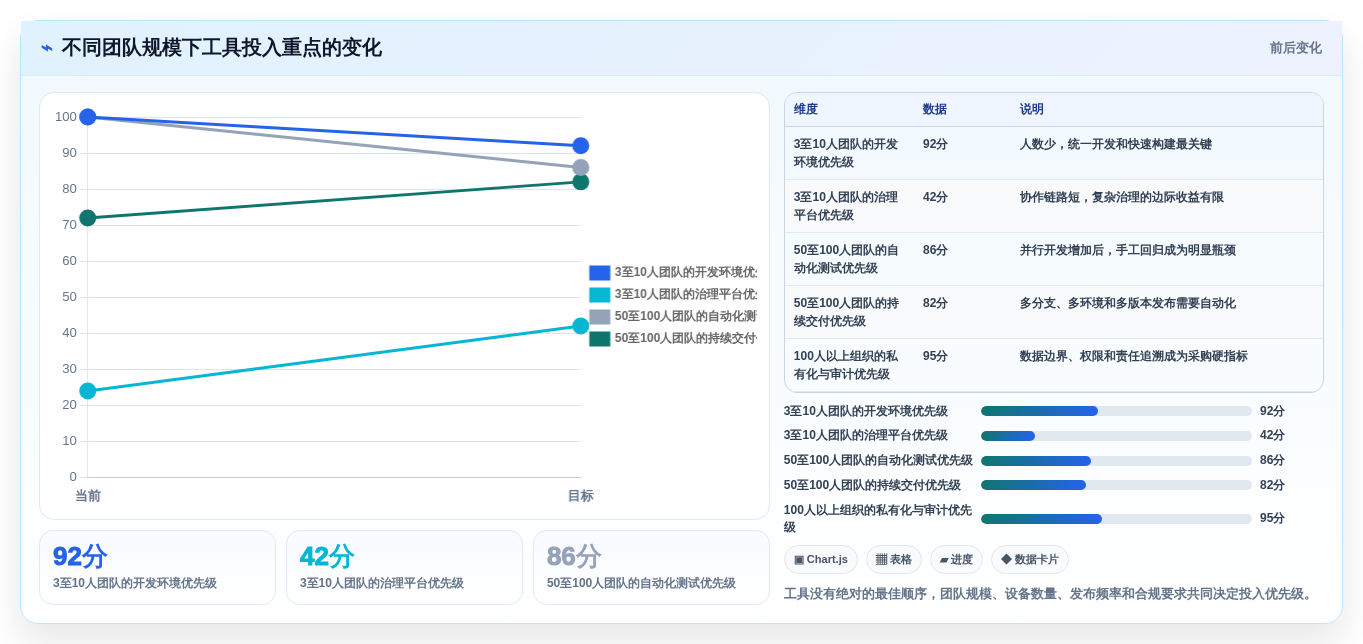Click the lightning icon beside the title
The width and height of the screenshot is (1363, 644).
tap(47, 48)
